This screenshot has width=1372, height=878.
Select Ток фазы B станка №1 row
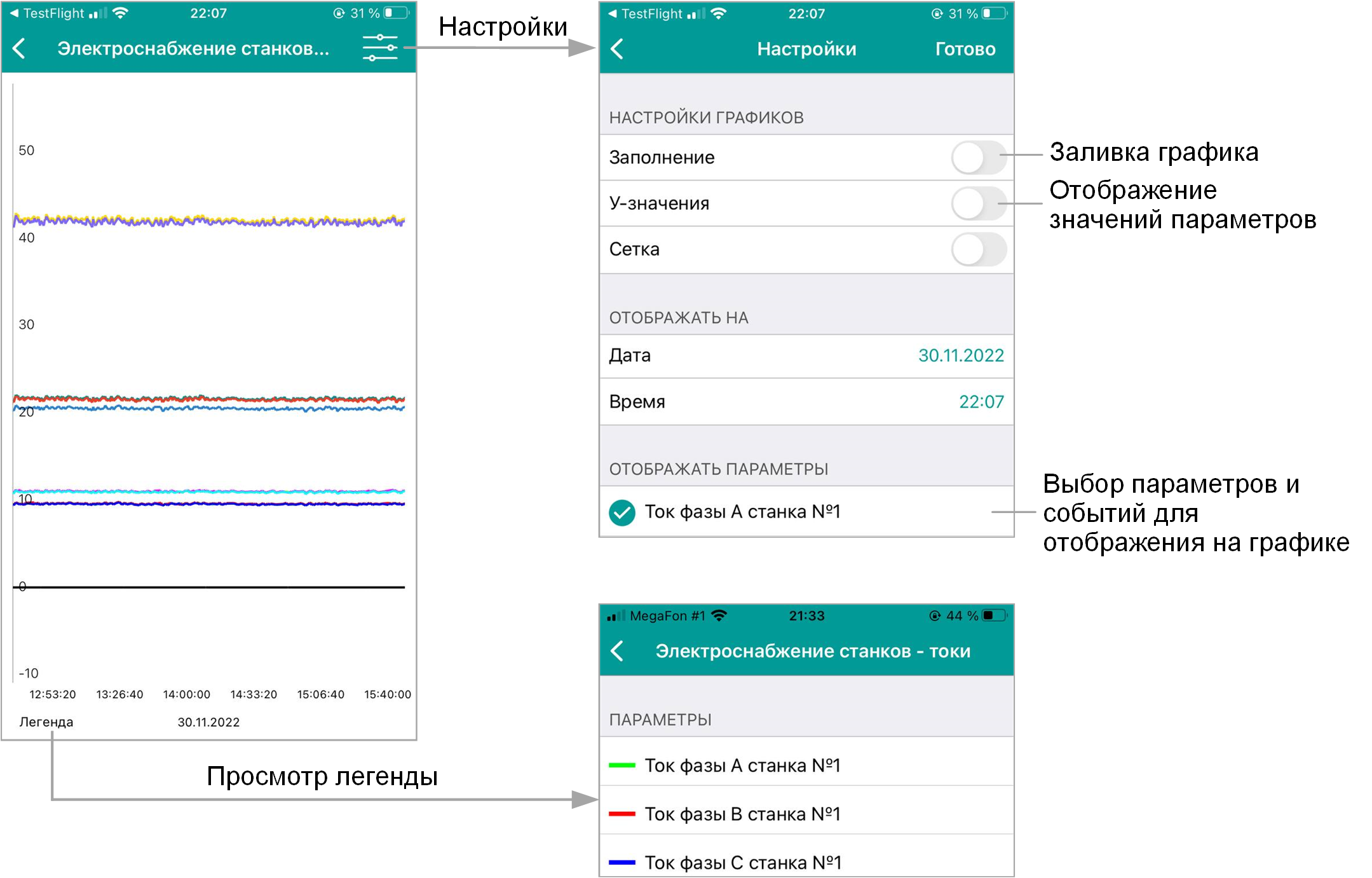742,814
